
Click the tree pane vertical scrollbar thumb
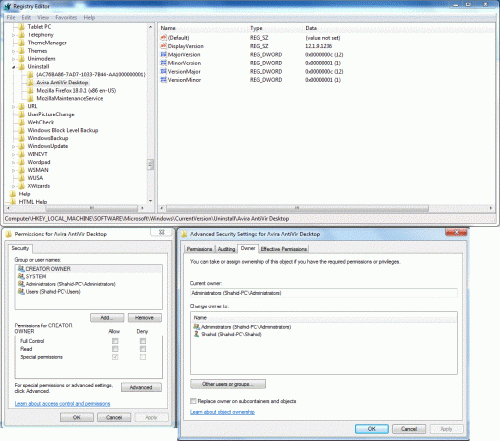(x=150, y=164)
